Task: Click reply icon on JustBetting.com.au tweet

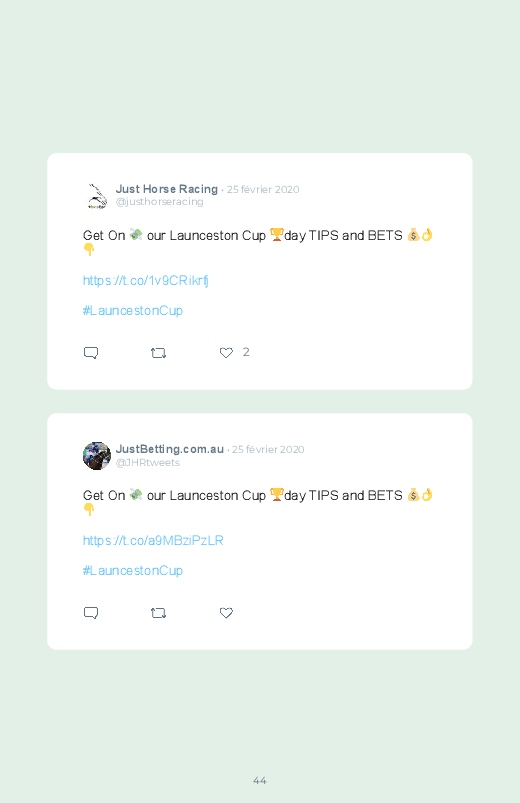Action: [91, 613]
